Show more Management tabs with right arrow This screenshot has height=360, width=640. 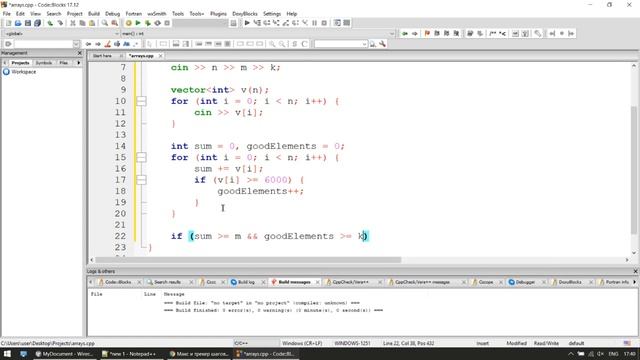tap(78, 63)
